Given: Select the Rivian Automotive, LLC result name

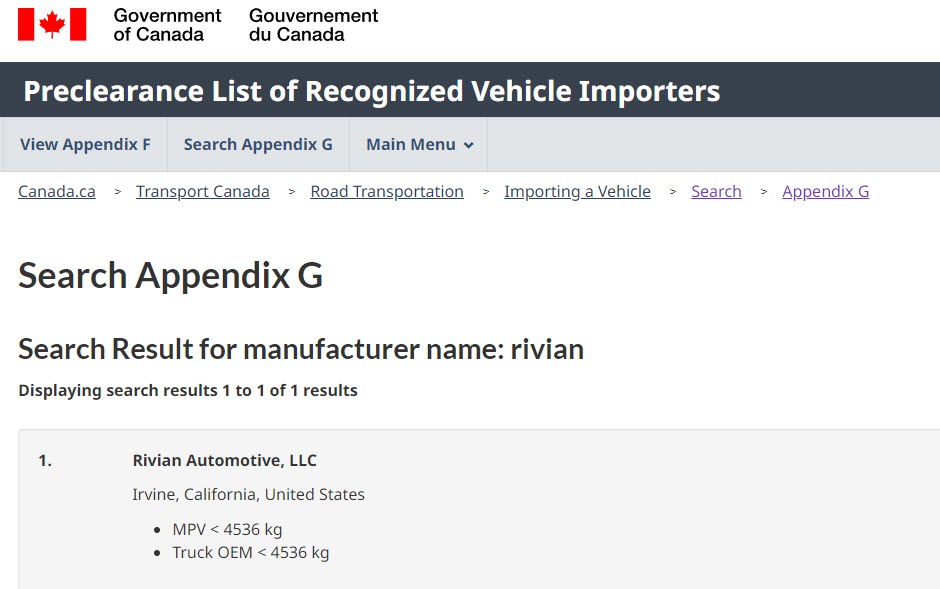Looking at the screenshot, I should pos(224,460).
